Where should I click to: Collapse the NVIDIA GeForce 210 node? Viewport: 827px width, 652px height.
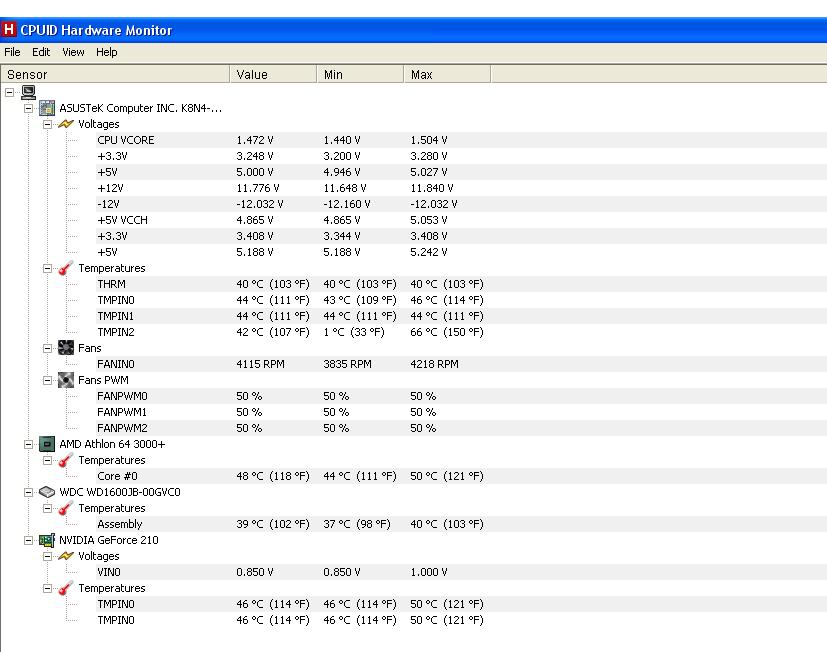pyautogui.click(x=28, y=540)
